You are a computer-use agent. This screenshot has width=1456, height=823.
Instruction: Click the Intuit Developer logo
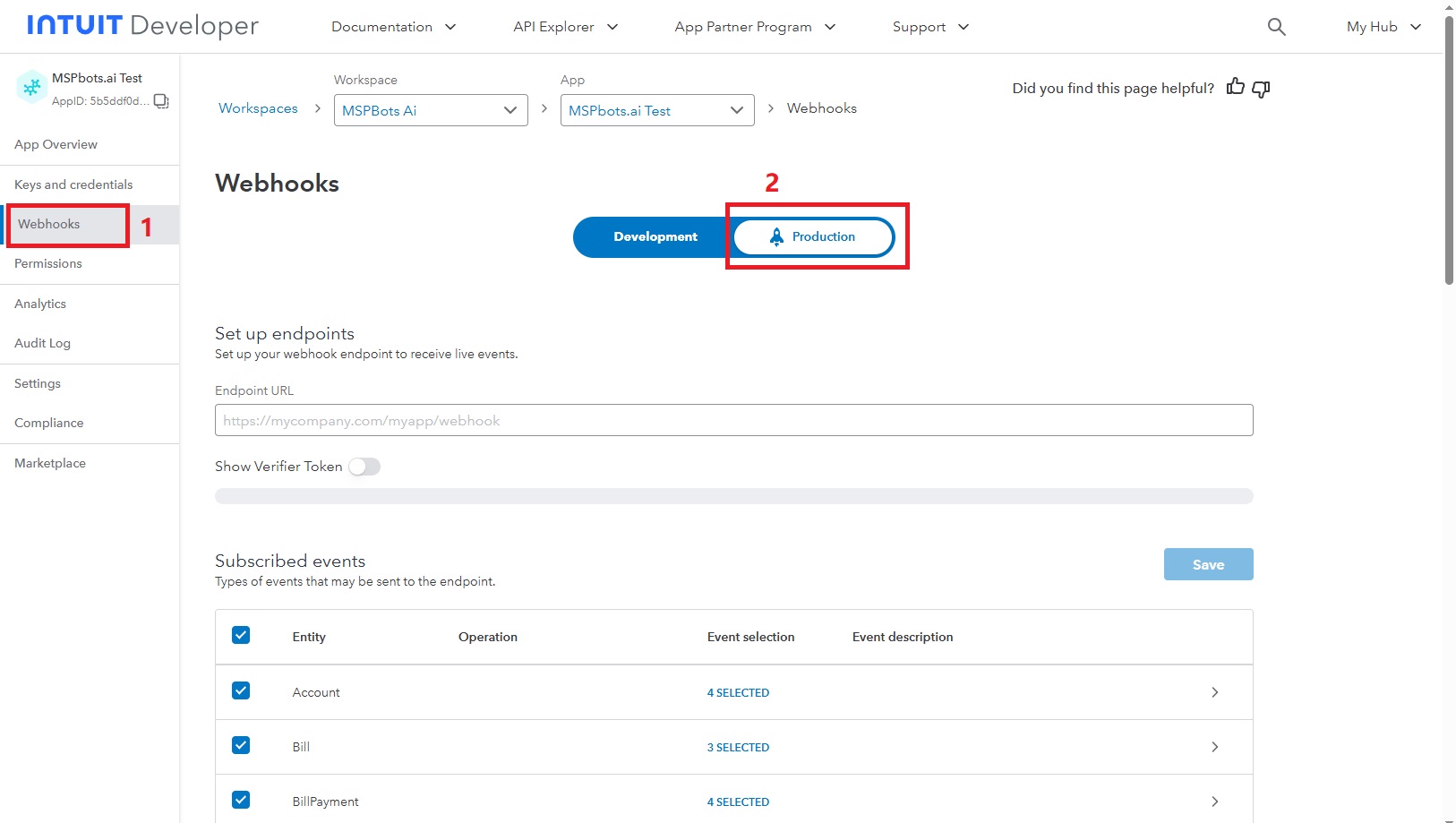142,26
